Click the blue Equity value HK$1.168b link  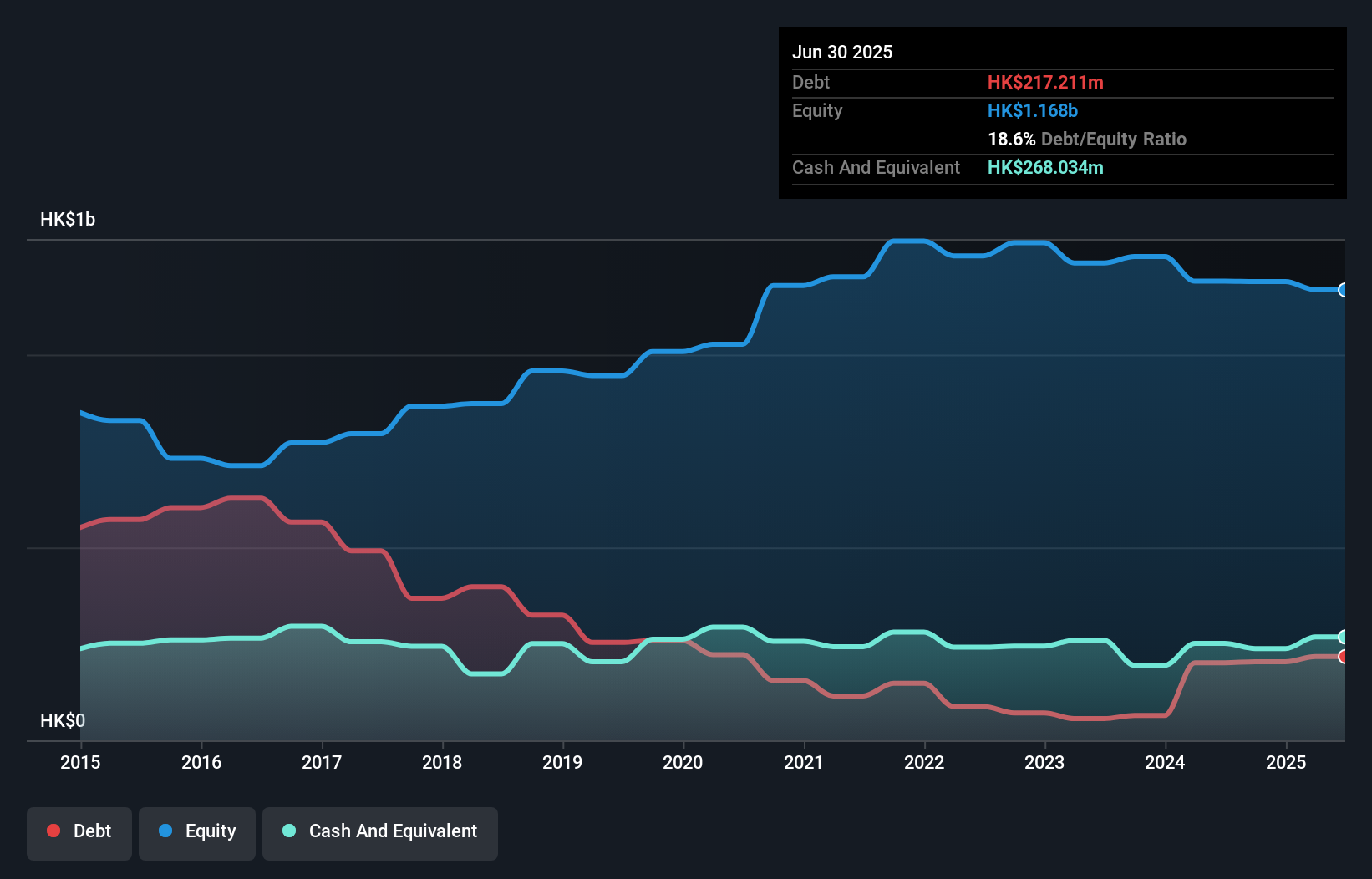(1033, 110)
